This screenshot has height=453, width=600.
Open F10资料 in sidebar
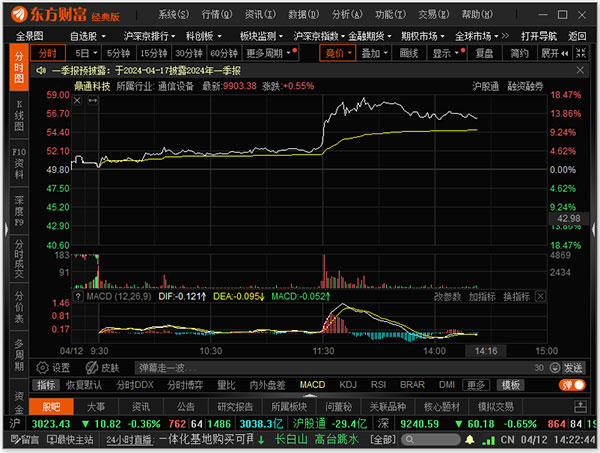(x=19, y=163)
